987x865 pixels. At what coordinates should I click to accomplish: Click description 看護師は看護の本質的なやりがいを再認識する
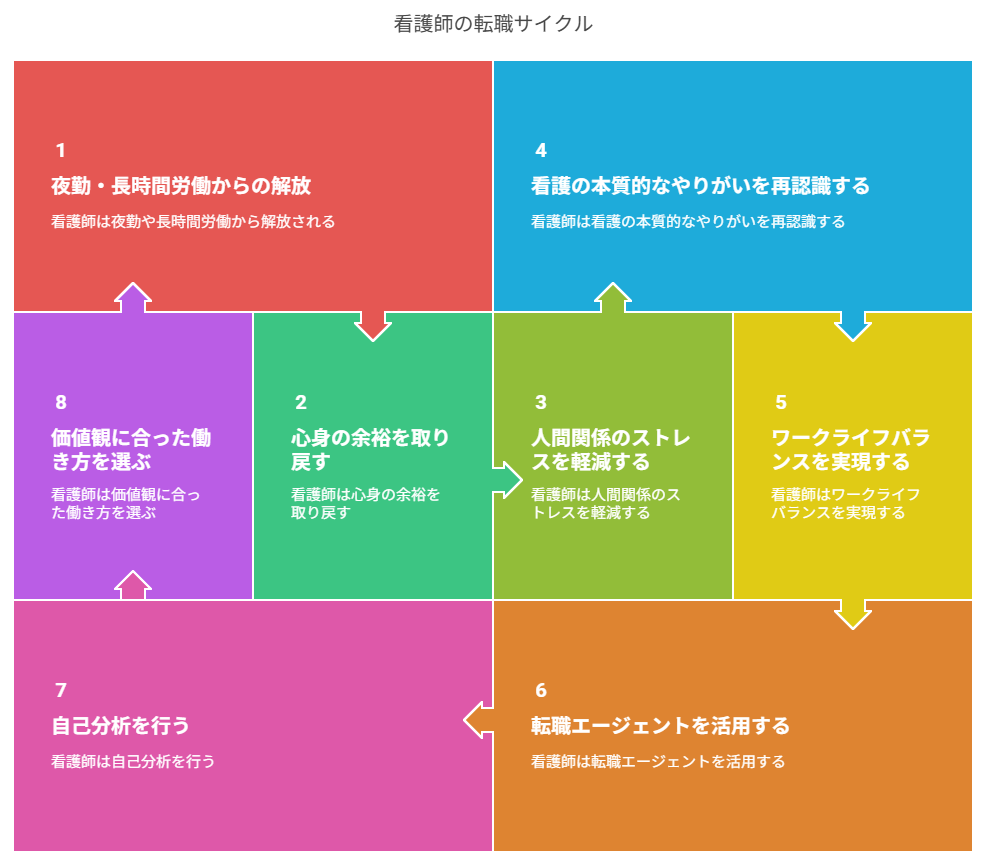pos(687,222)
